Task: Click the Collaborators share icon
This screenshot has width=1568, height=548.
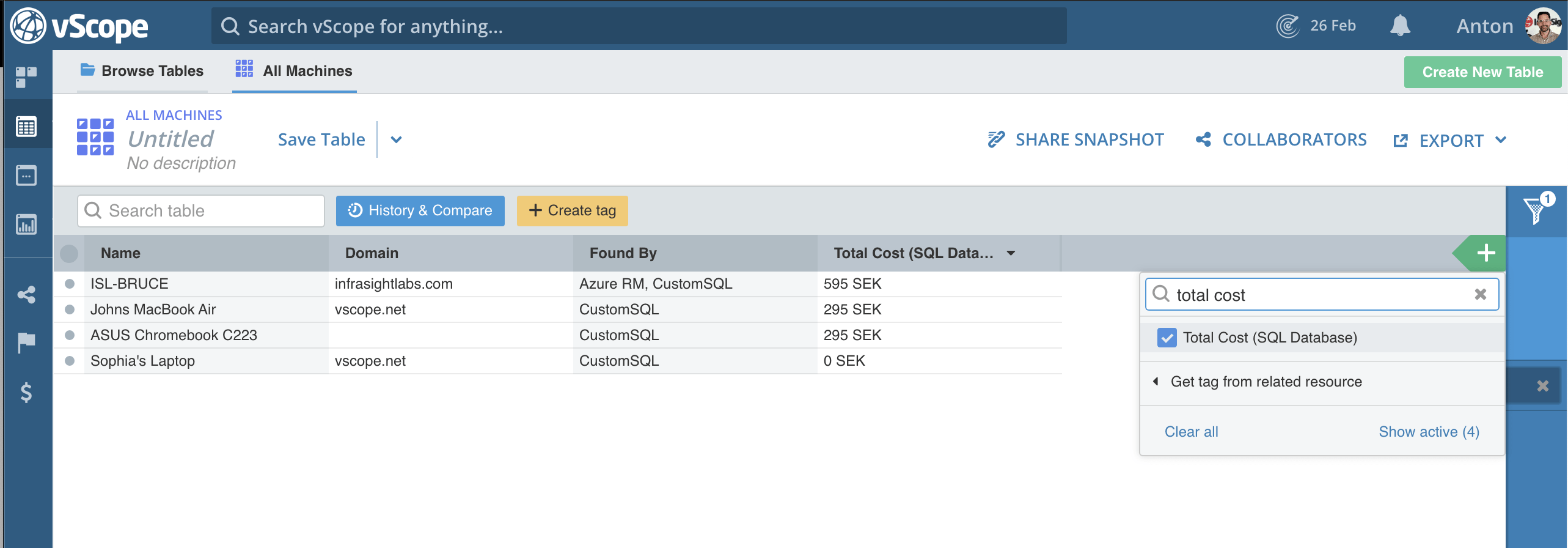Action: coord(1203,139)
